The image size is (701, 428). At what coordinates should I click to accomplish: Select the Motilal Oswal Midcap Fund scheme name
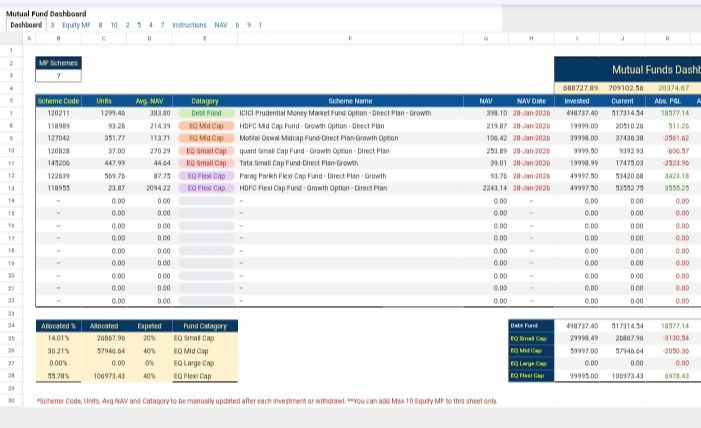(x=319, y=138)
